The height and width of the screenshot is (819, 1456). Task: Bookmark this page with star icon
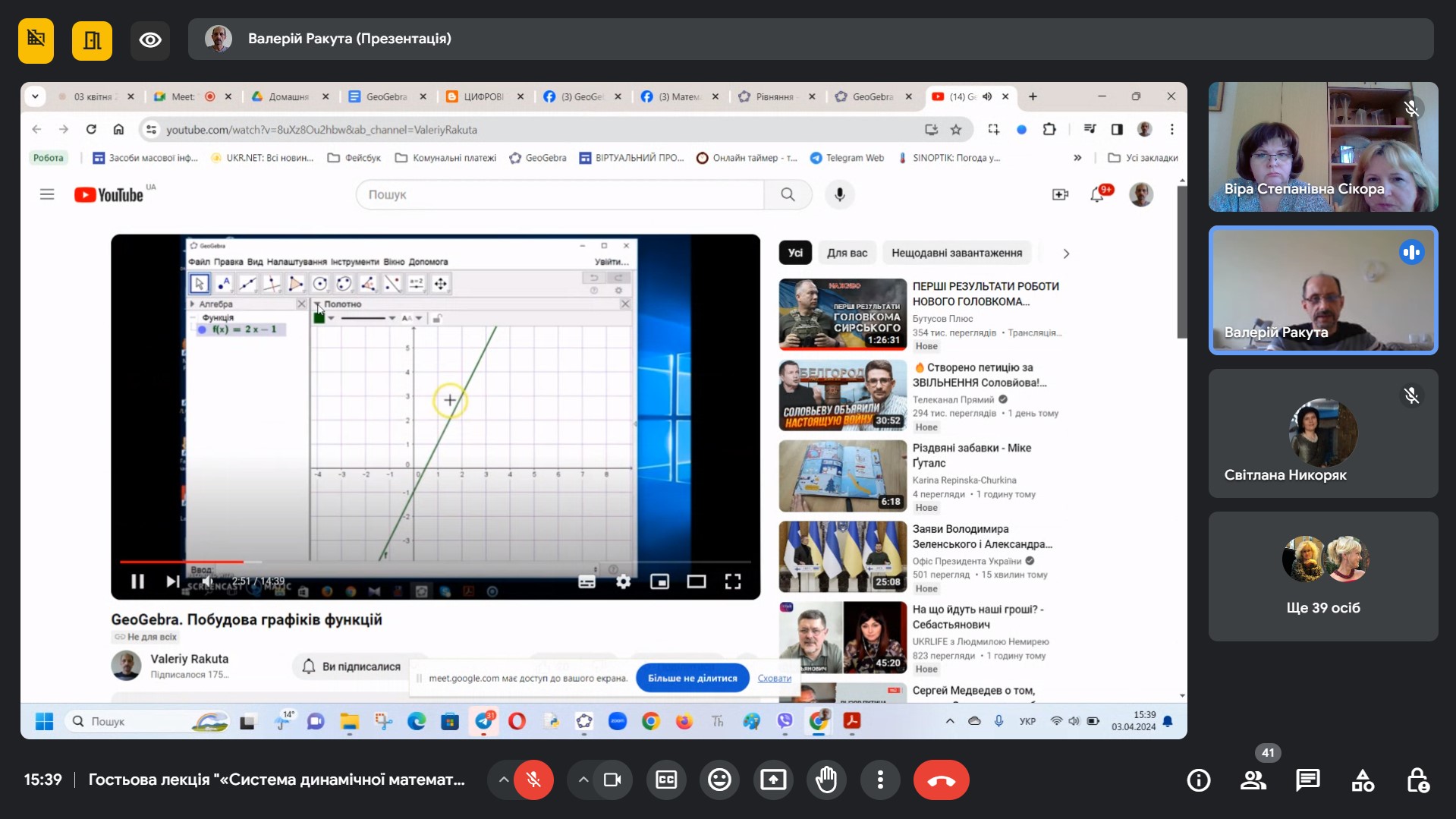956,130
